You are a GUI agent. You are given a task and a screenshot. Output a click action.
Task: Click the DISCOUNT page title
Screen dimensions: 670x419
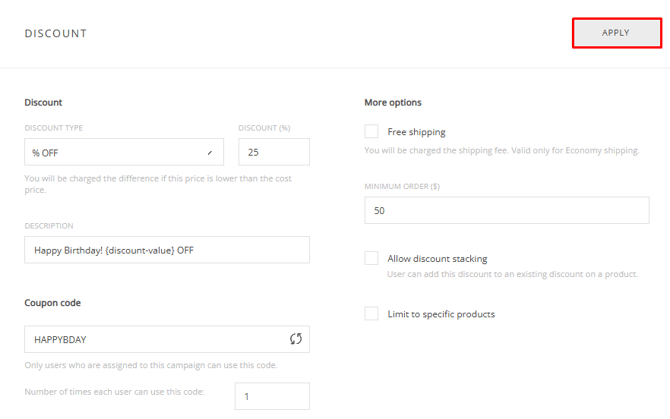(56, 33)
